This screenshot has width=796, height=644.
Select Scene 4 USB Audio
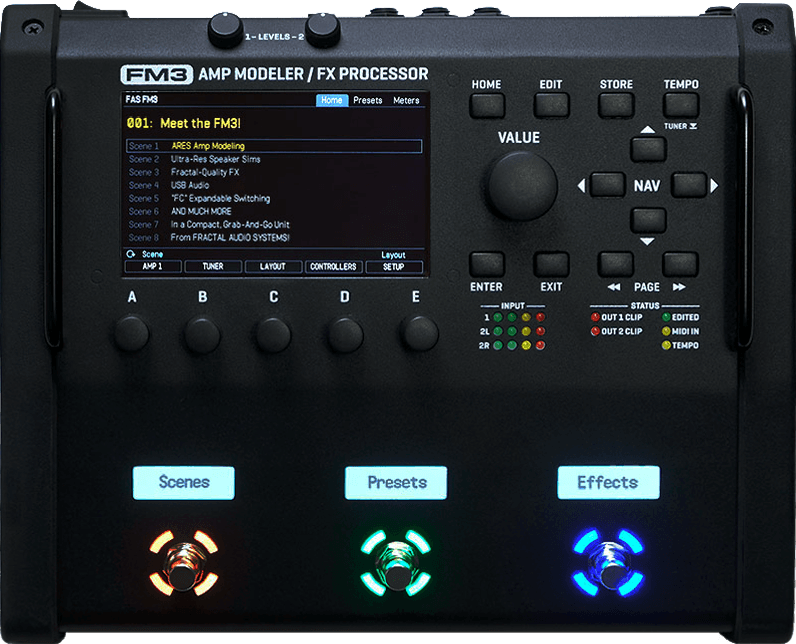[274, 185]
